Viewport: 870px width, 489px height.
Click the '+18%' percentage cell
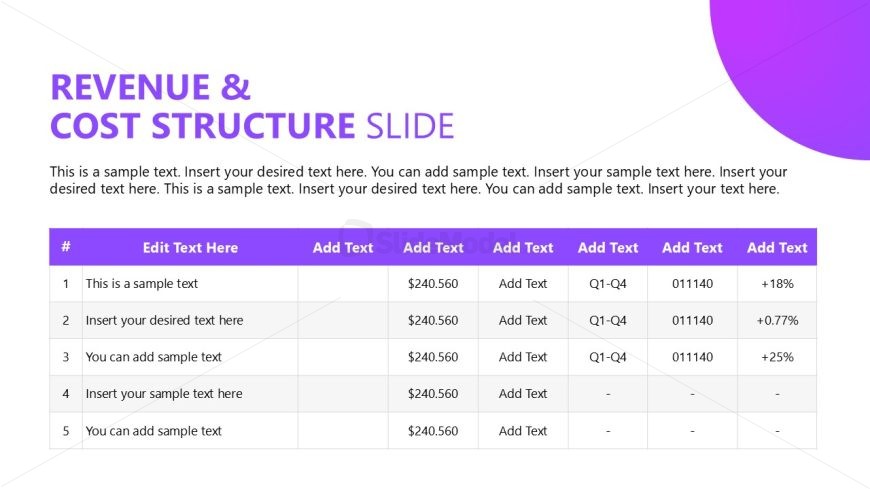[x=777, y=284]
